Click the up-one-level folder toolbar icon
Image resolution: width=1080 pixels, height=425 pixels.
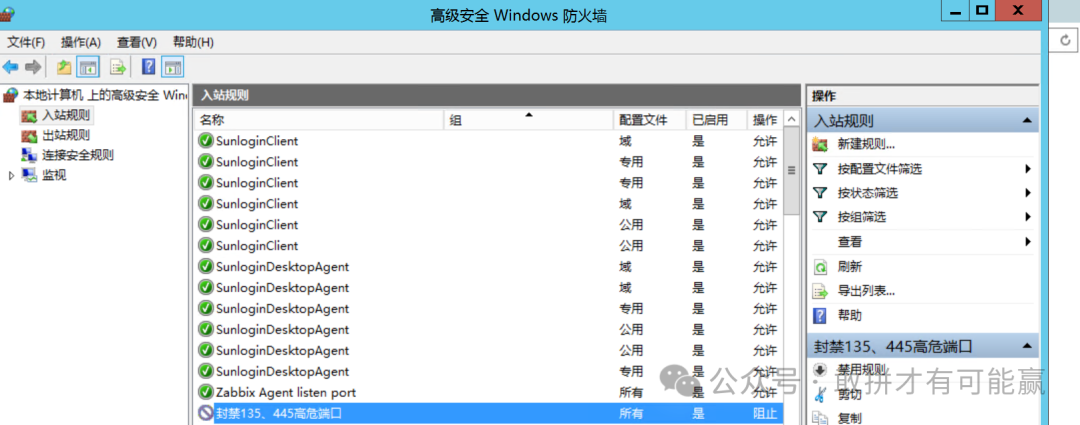64,67
